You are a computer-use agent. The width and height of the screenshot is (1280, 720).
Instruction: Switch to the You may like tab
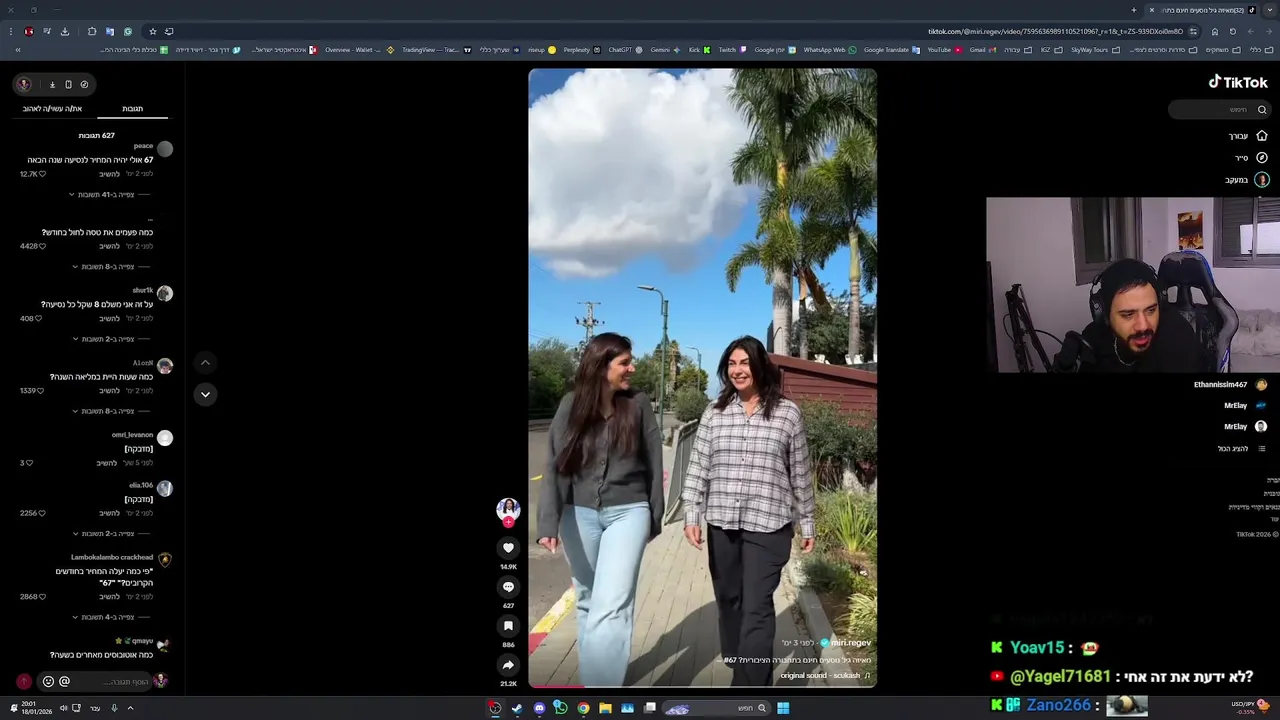52,108
